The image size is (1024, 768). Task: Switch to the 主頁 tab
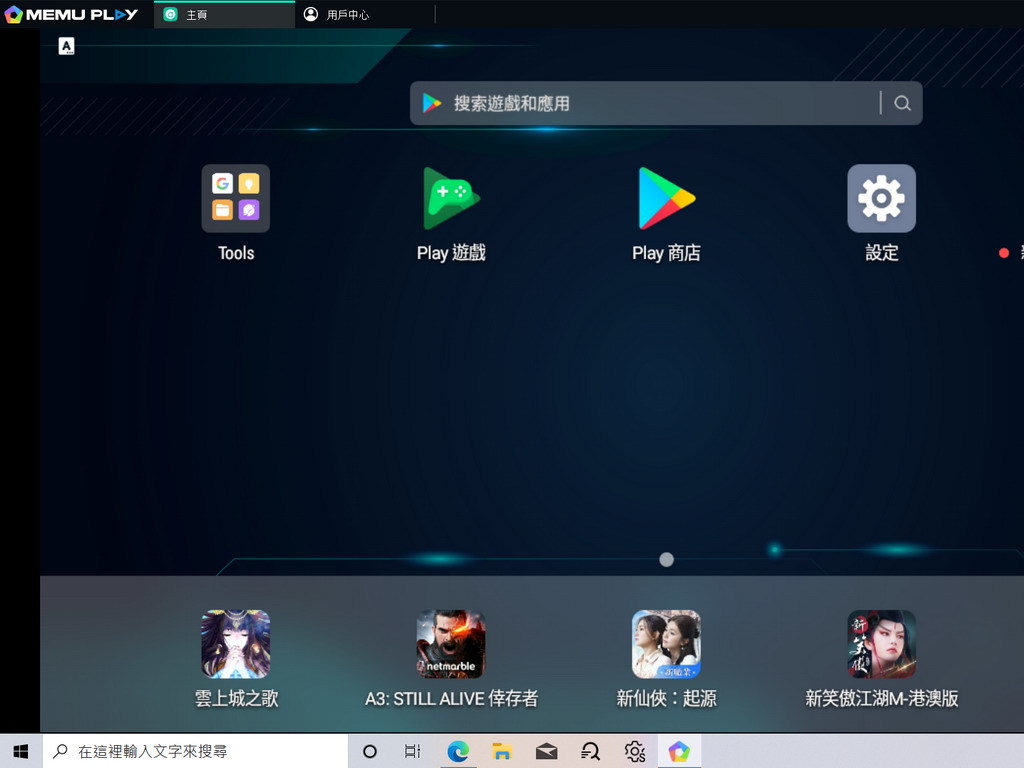(224, 14)
